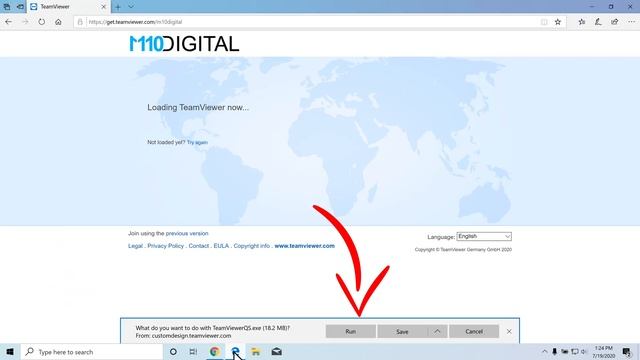Go back to the previous page

[x=9, y=22]
